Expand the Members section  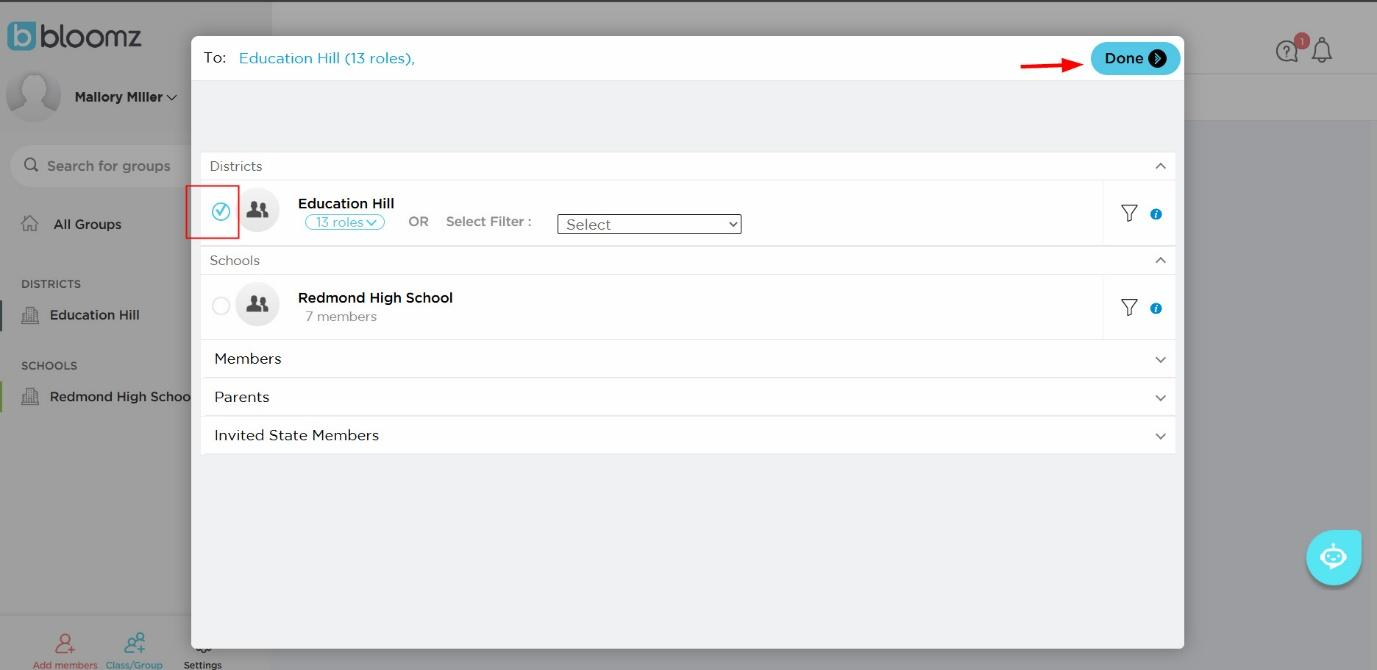(688, 359)
